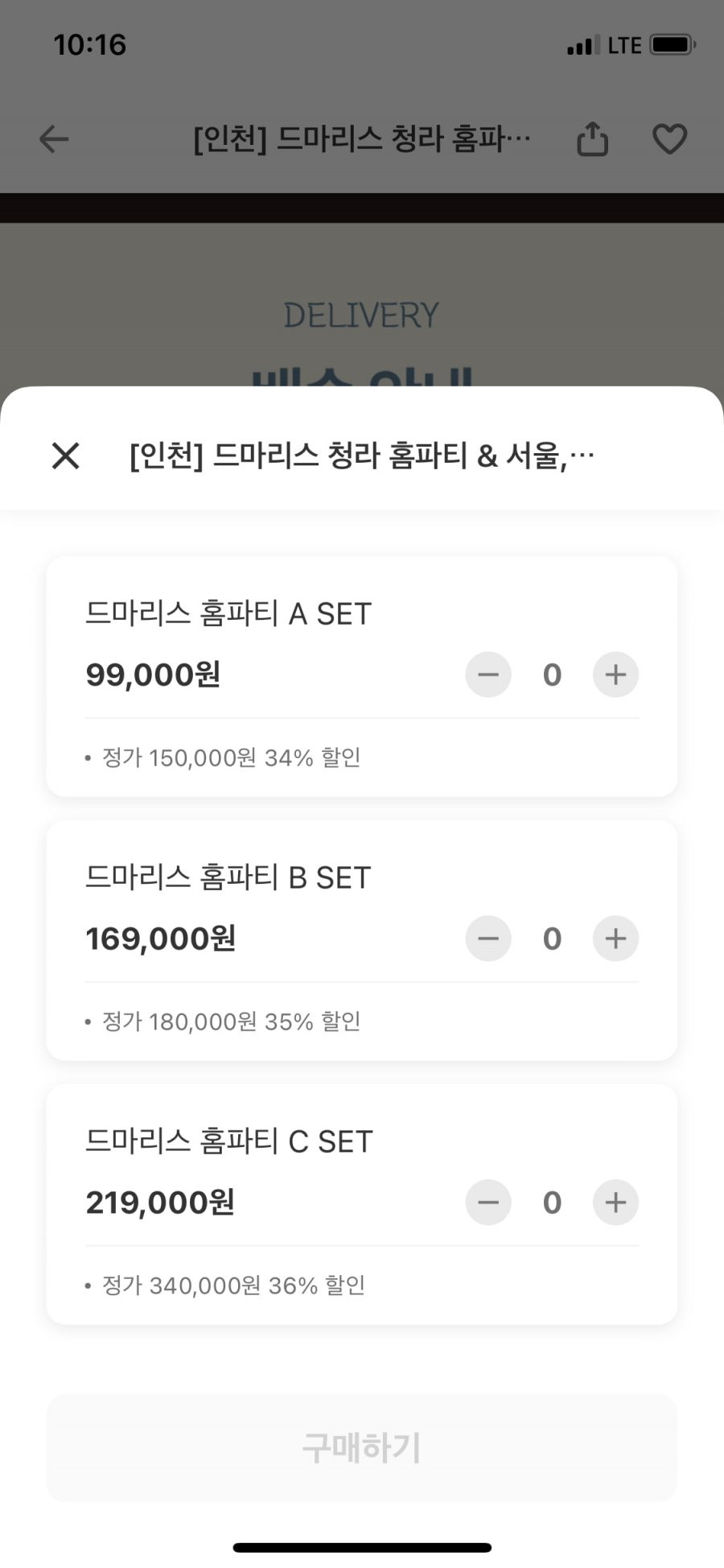Decrease A SET quantity with minus
The height and width of the screenshot is (1568, 724).
(x=488, y=675)
